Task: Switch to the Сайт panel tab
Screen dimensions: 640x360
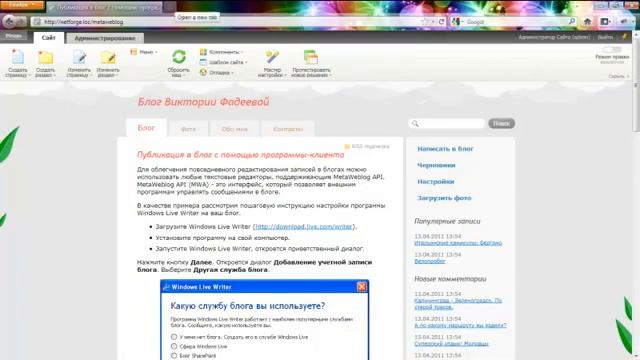Action: [49, 38]
